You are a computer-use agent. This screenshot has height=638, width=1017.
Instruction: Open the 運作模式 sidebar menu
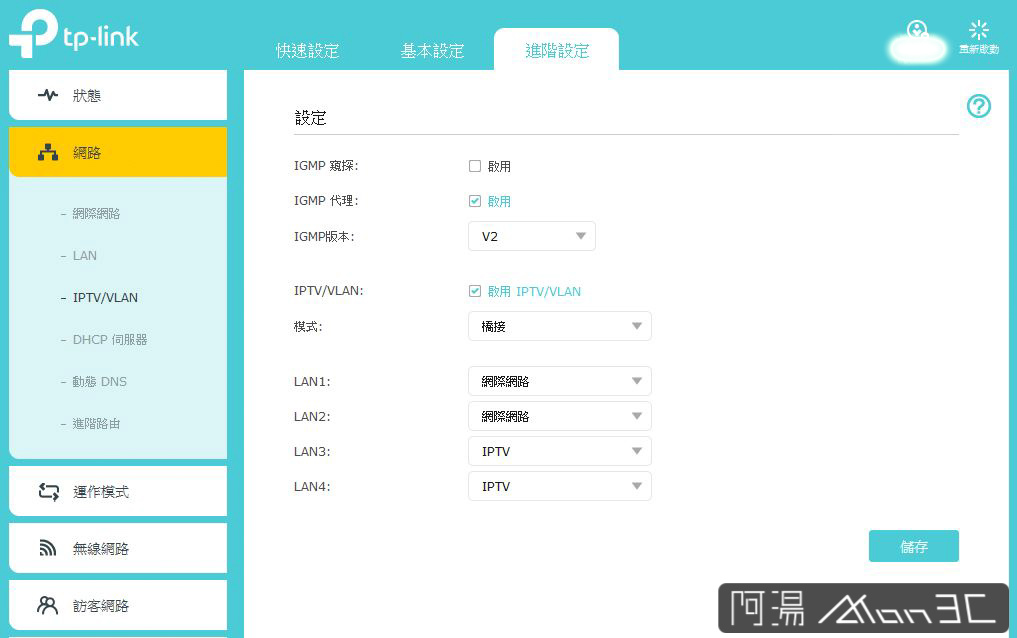click(118, 491)
